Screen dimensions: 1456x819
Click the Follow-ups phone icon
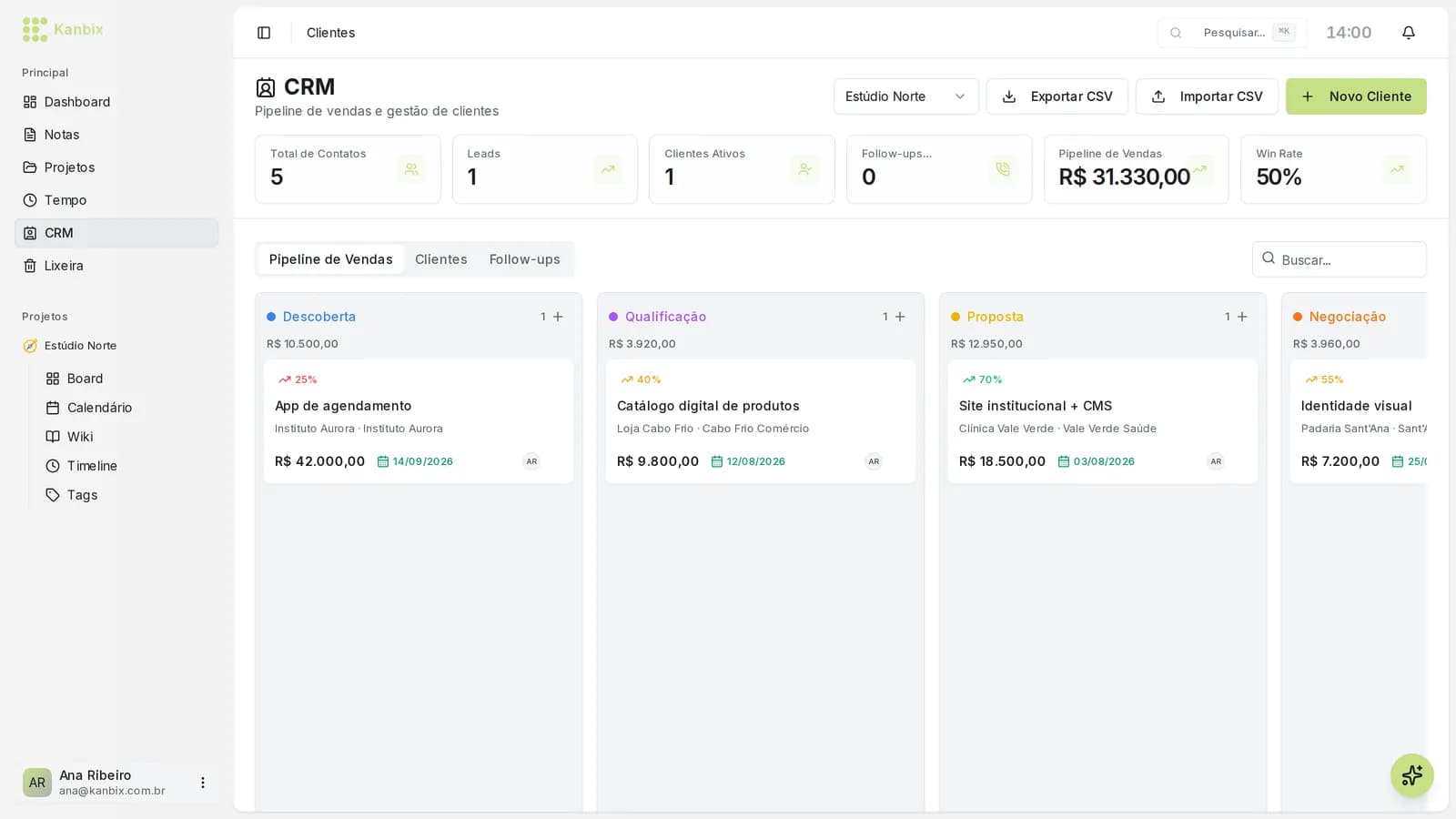tap(1003, 169)
